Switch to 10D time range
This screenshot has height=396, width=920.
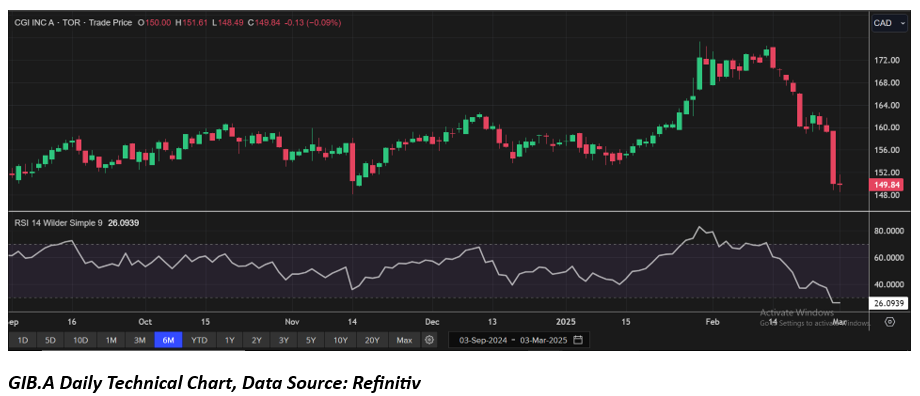(80, 340)
